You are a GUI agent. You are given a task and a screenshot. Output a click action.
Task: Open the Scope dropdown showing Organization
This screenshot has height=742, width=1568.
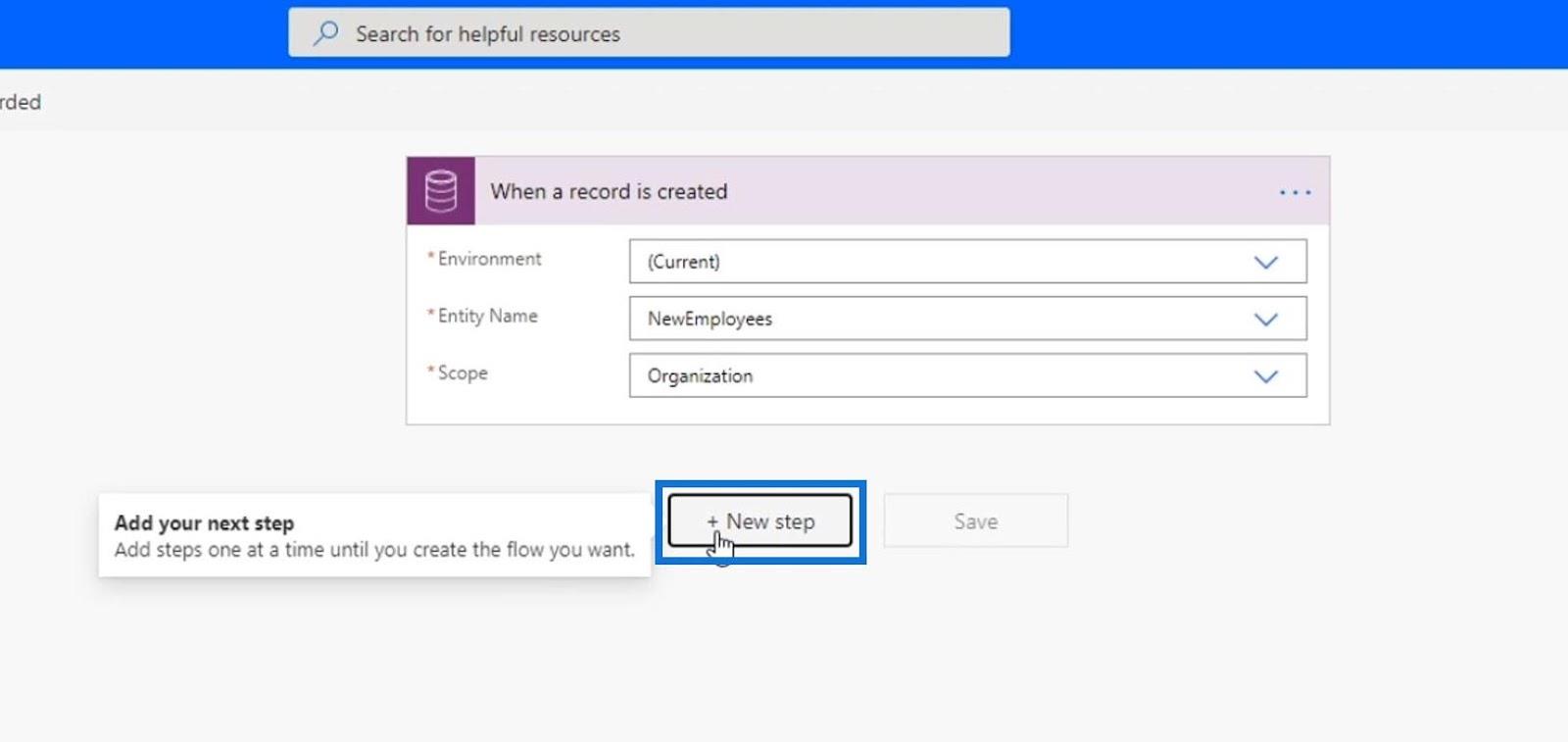tap(967, 375)
